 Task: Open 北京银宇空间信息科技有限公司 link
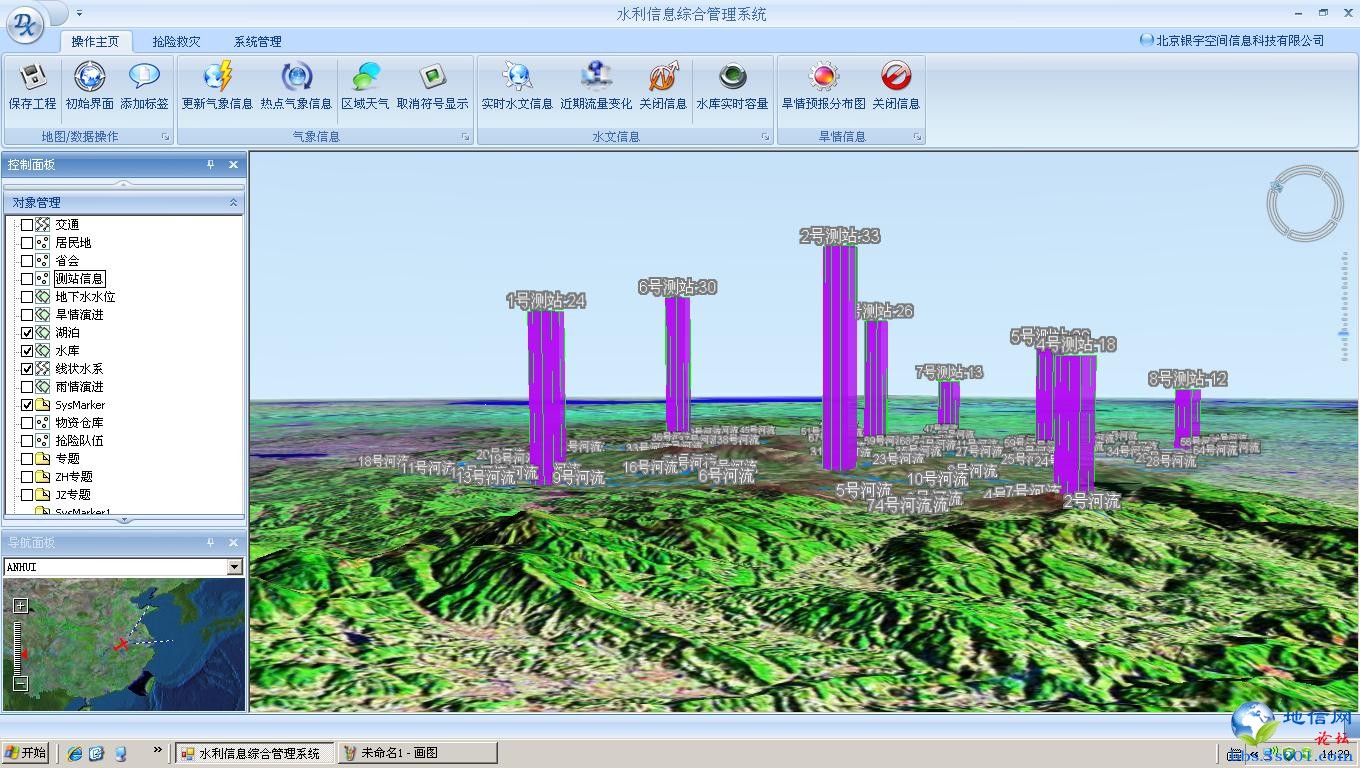1232,41
